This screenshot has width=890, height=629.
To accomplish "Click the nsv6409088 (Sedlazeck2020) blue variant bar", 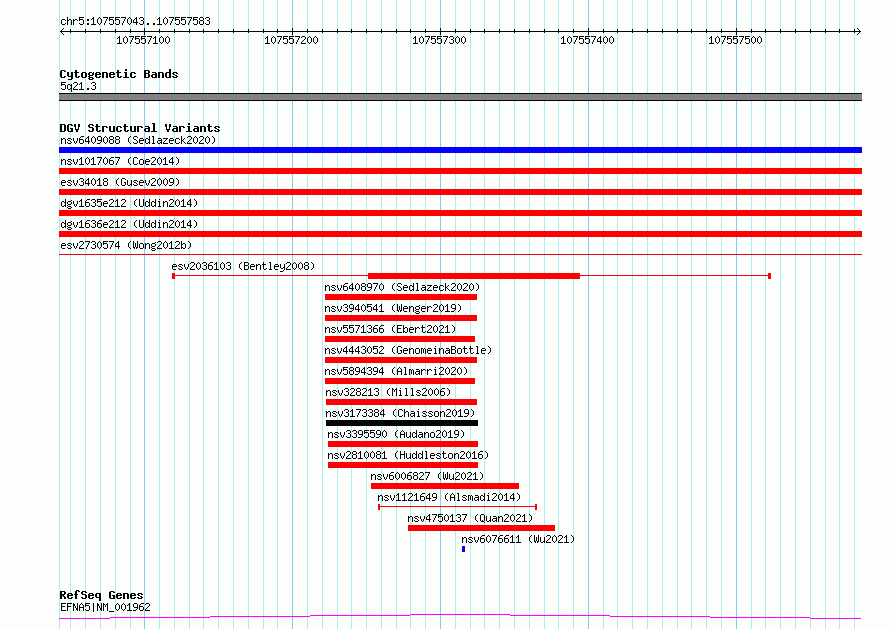I will [460, 150].
